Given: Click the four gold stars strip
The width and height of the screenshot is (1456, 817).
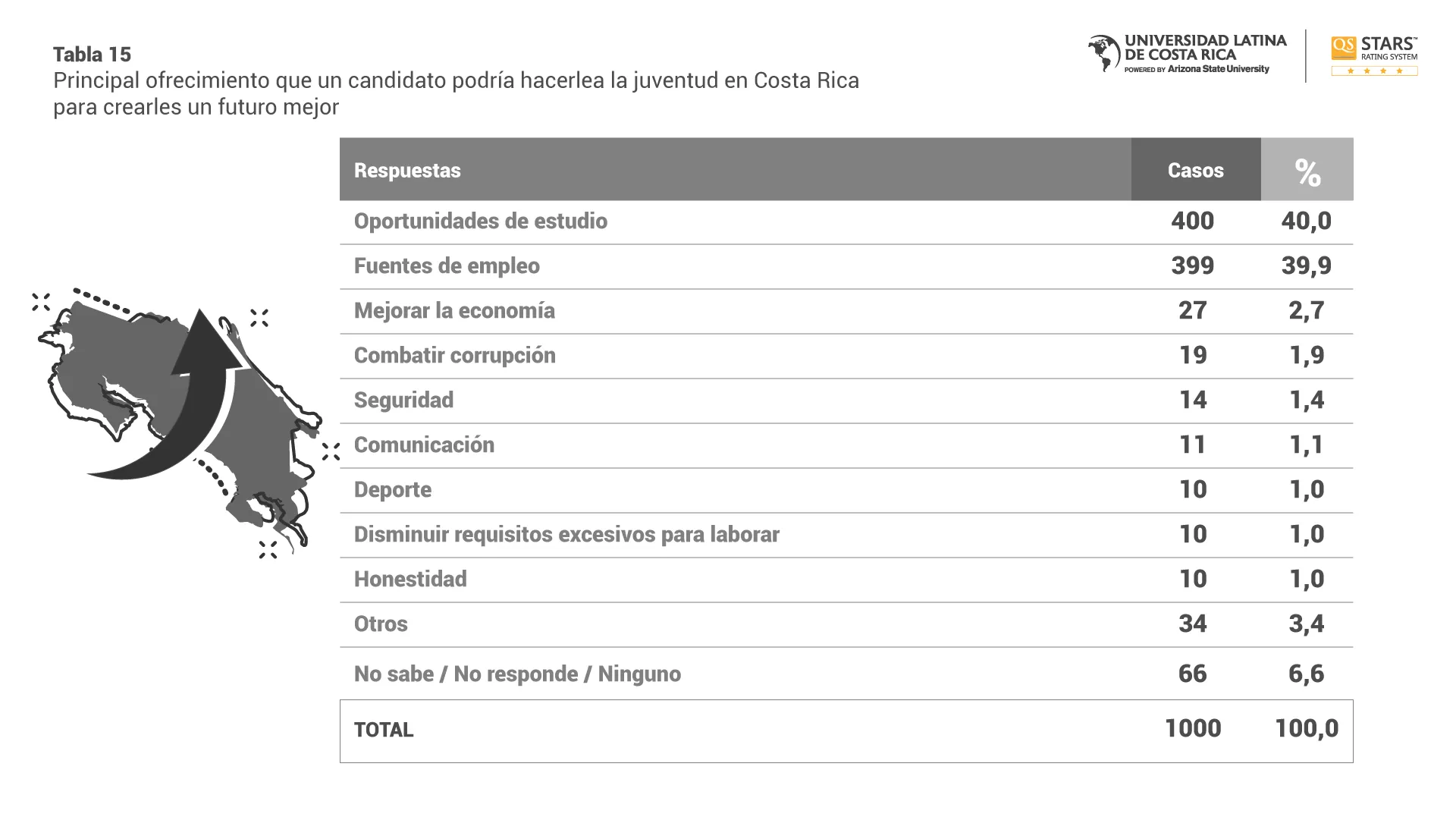Looking at the screenshot, I should (1374, 71).
